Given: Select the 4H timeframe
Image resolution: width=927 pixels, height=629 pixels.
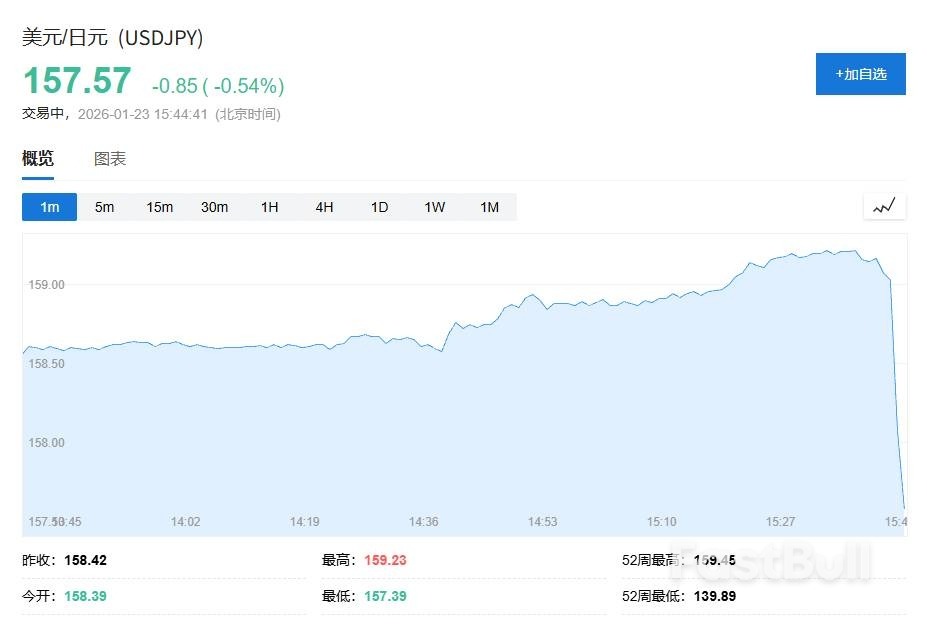Looking at the screenshot, I should [x=324, y=207].
